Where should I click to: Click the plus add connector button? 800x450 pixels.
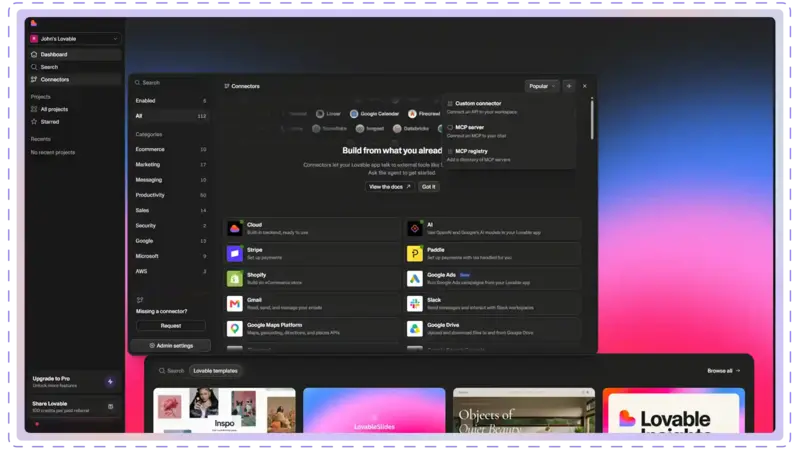click(569, 86)
